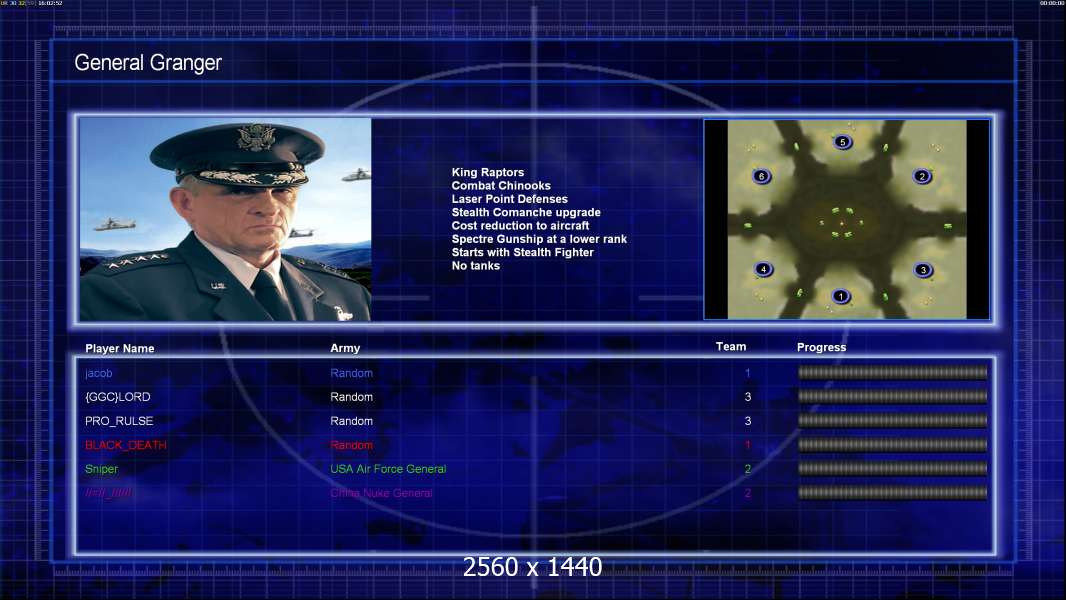Choose start position marker 5 on map
The image size is (1066, 600).
pos(842,142)
